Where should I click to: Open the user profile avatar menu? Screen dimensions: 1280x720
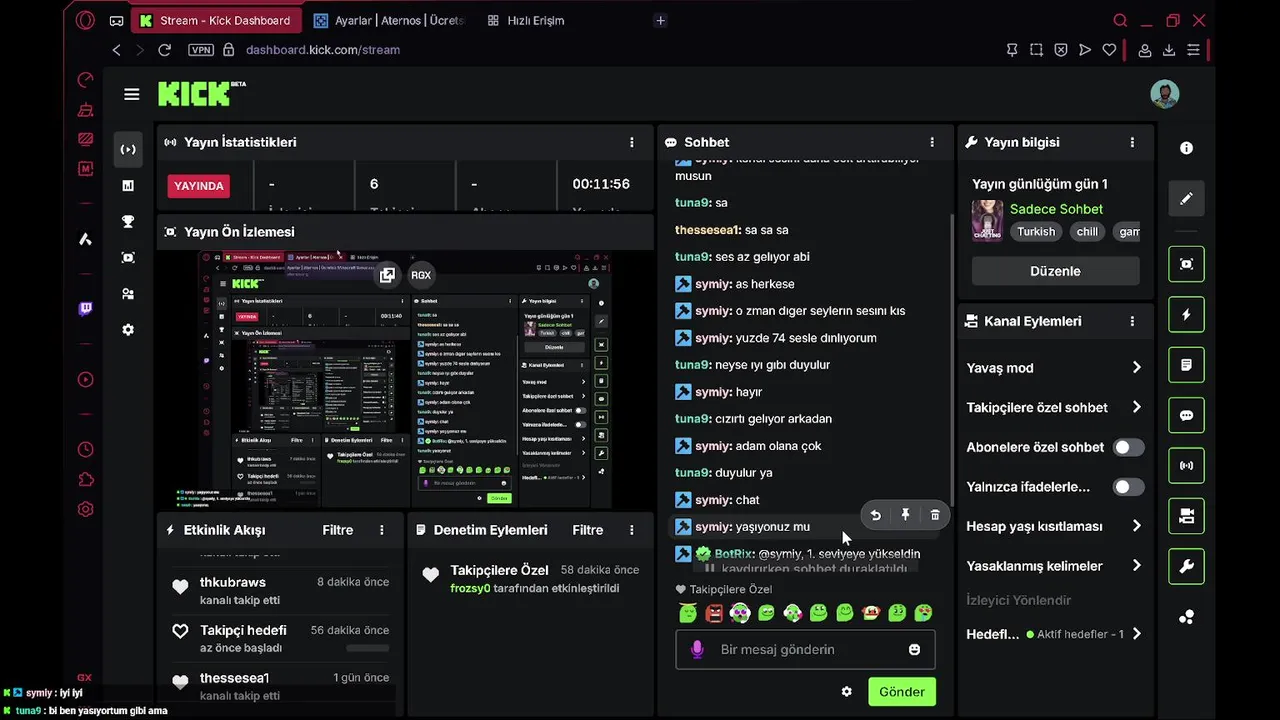1164,94
